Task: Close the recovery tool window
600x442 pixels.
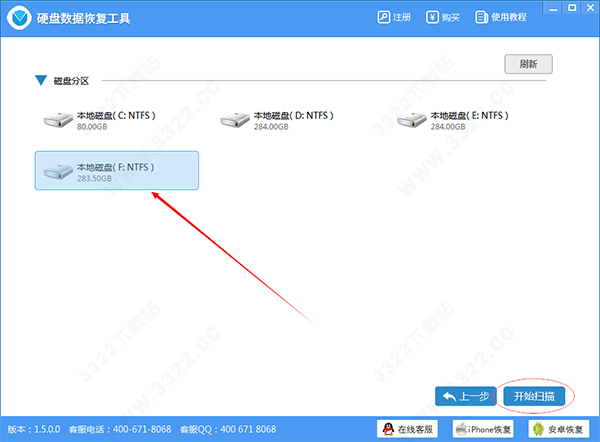Action: (591, 8)
